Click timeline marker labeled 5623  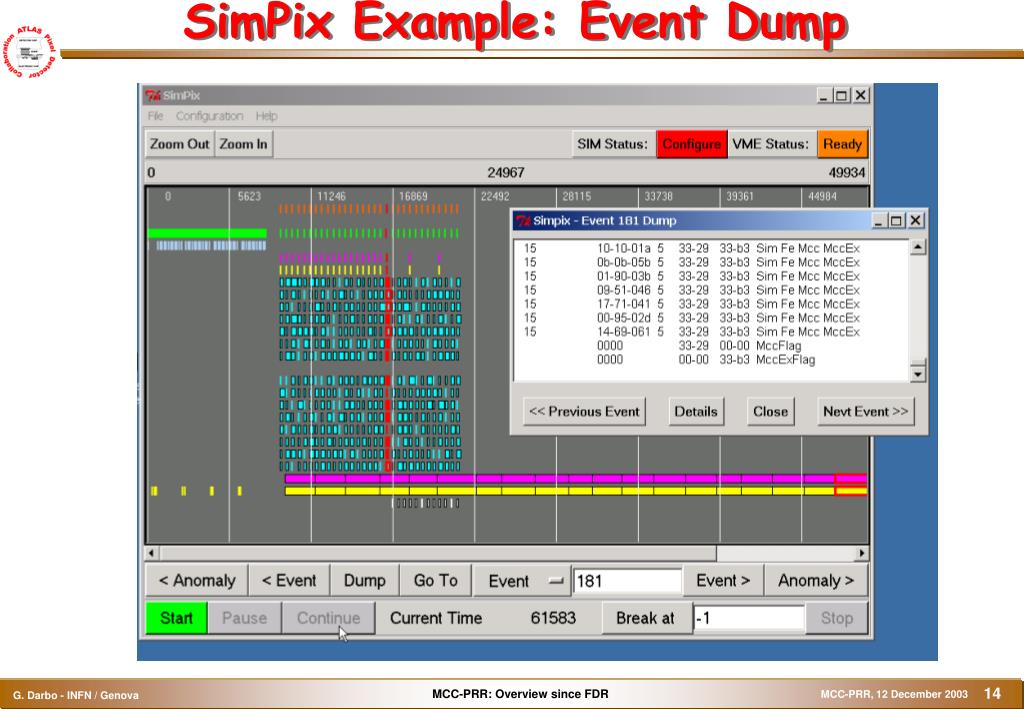(249, 196)
